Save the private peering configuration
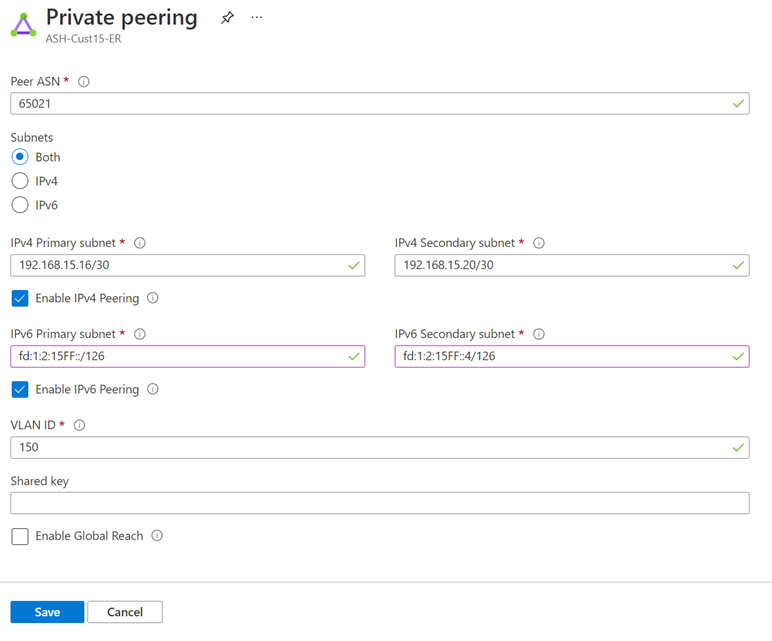772x641 pixels. coord(47,612)
